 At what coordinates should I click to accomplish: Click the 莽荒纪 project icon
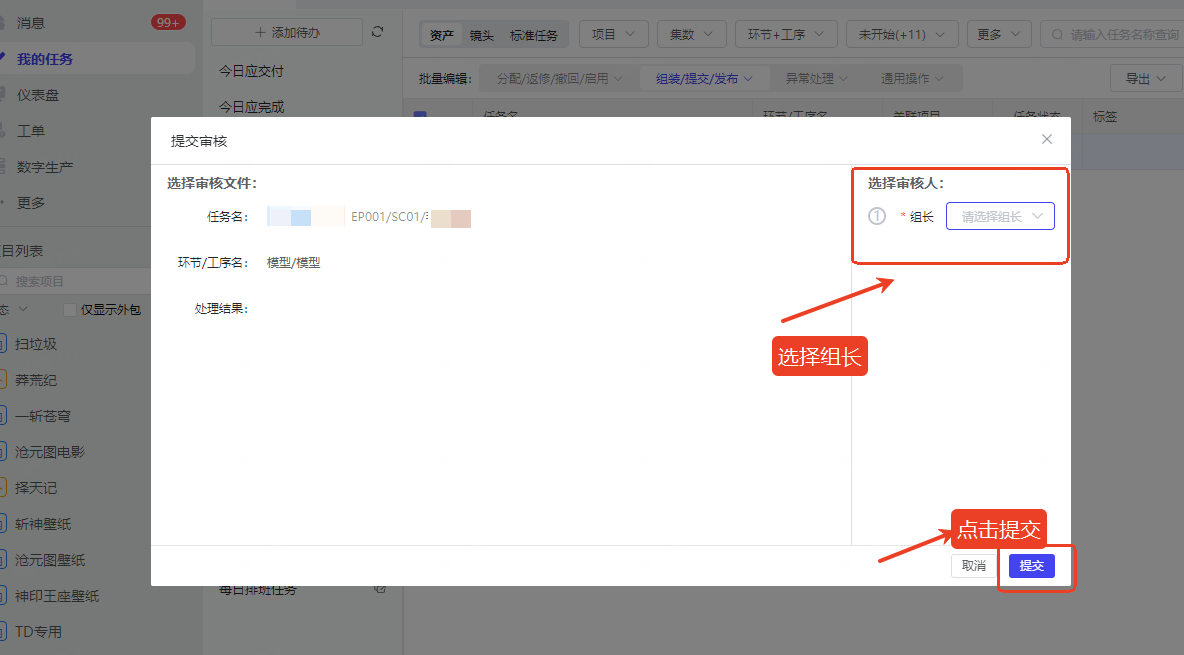[3, 380]
